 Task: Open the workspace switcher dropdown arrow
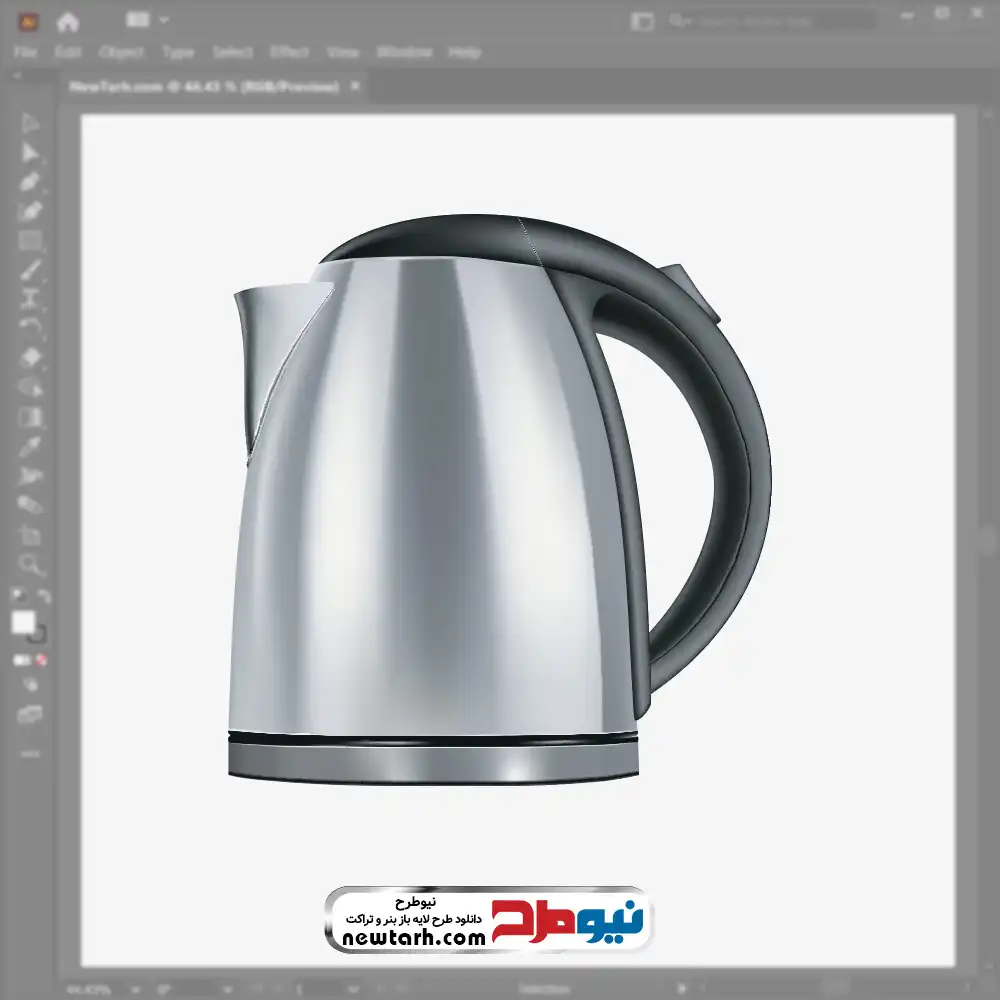(x=164, y=20)
